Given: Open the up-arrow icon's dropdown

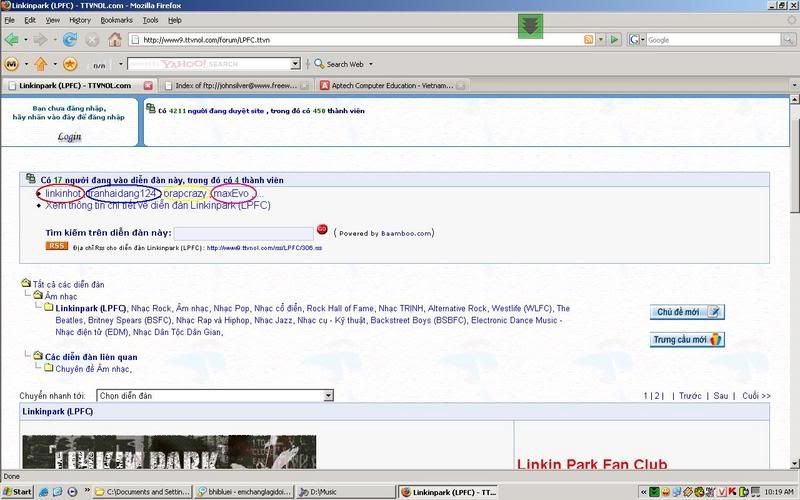Looking at the screenshot, I should coord(55,64).
